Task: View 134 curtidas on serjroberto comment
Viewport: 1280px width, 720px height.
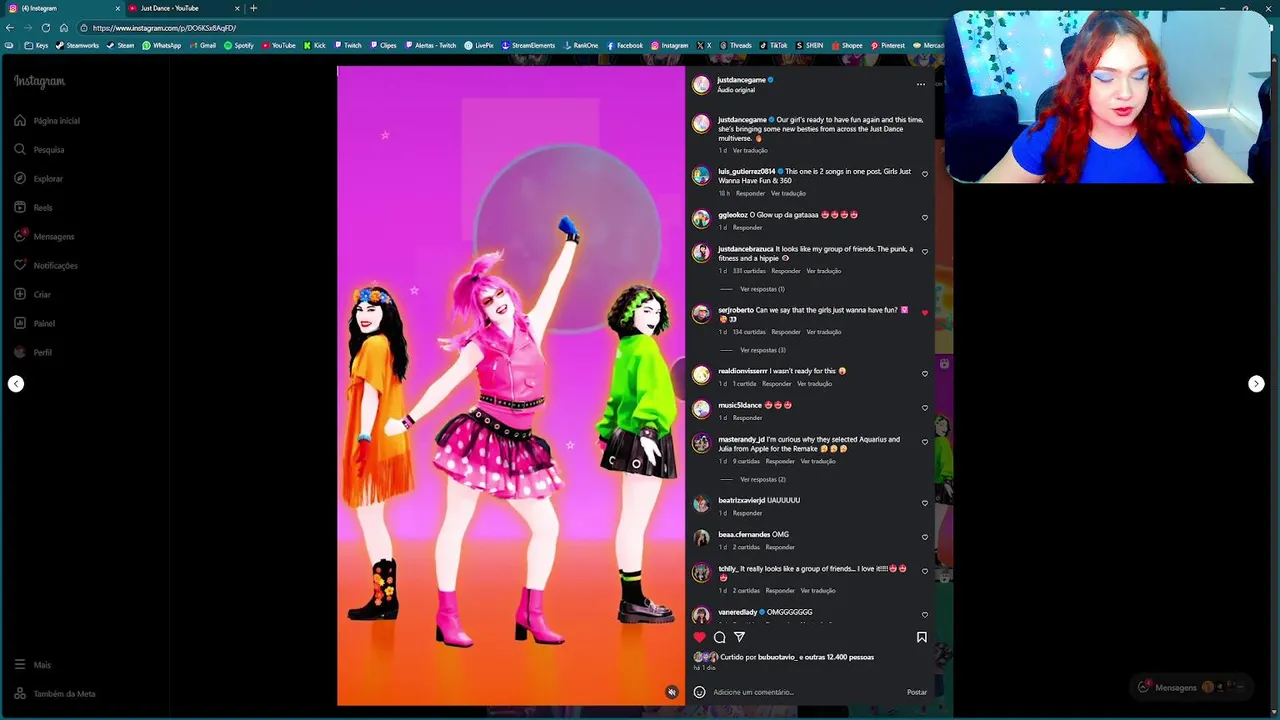Action: [x=749, y=332]
